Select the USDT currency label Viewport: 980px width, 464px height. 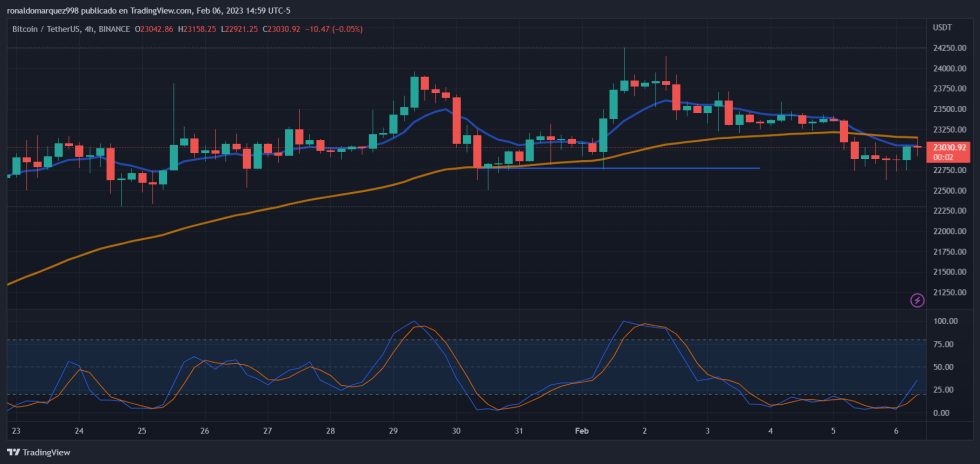coord(942,27)
